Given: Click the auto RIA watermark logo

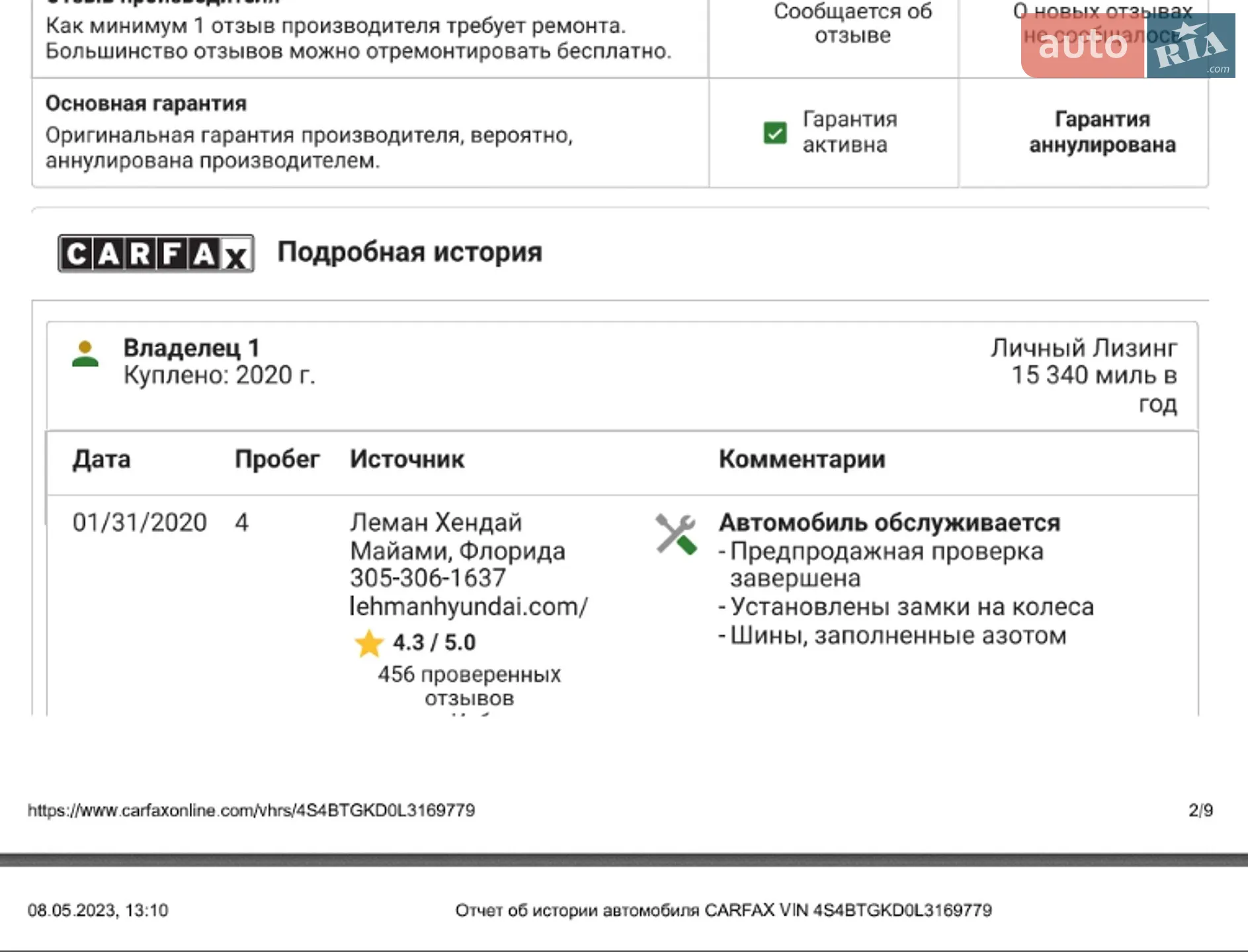Looking at the screenshot, I should pyautogui.click(x=1128, y=46).
